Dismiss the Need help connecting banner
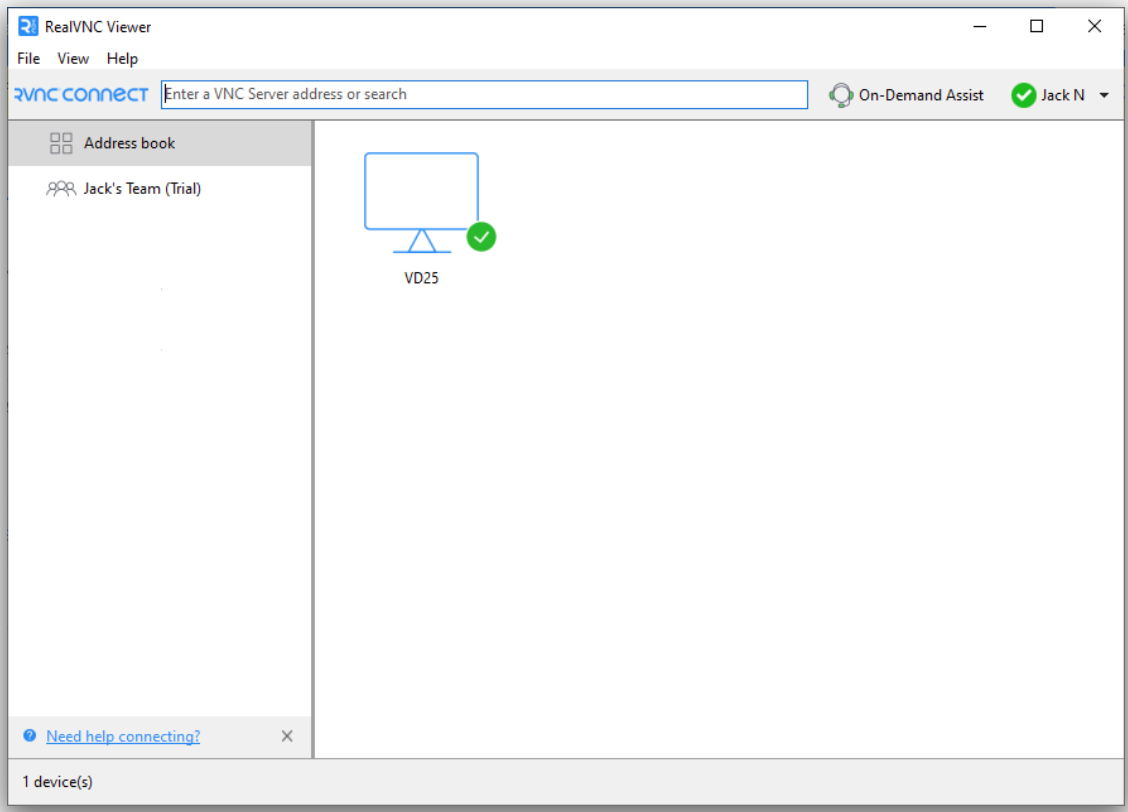The height and width of the screenshot is (812, 1128). 287,736
